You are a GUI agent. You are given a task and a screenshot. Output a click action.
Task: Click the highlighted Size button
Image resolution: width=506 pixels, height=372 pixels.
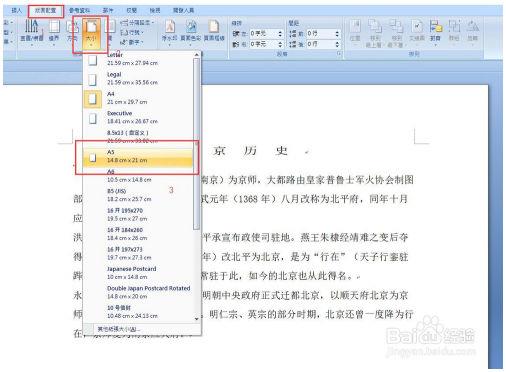click(x=91, y=33)
